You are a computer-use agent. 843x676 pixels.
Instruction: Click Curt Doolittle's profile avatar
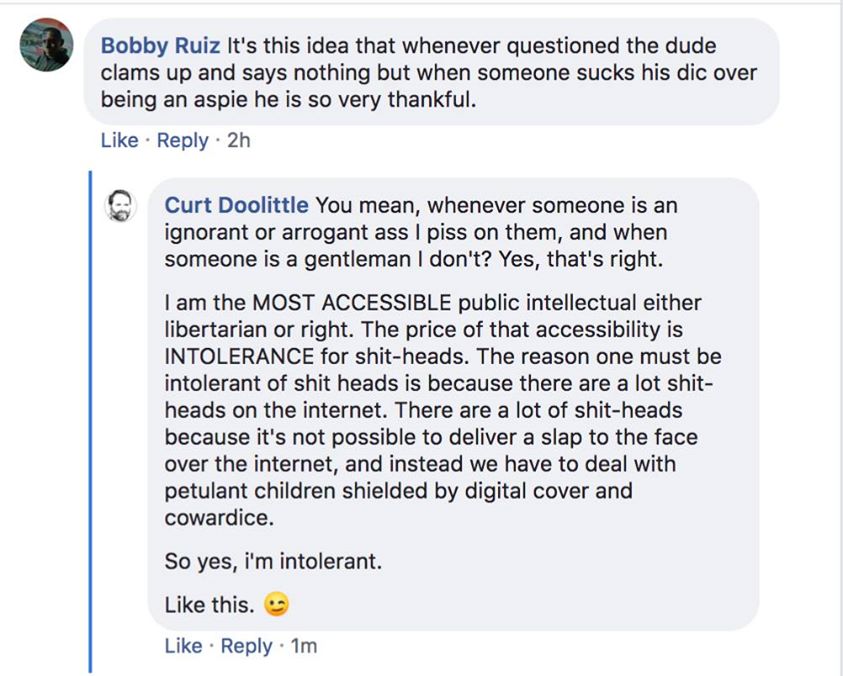point(121,205)
